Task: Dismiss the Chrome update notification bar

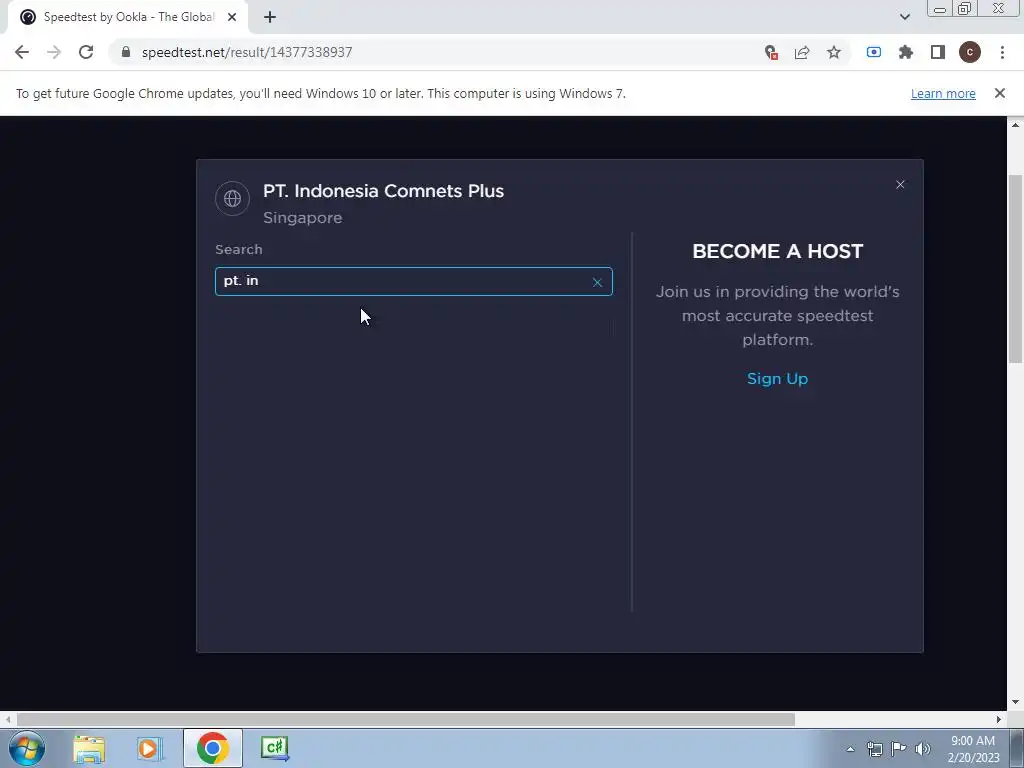Action: pos(1000,93)
